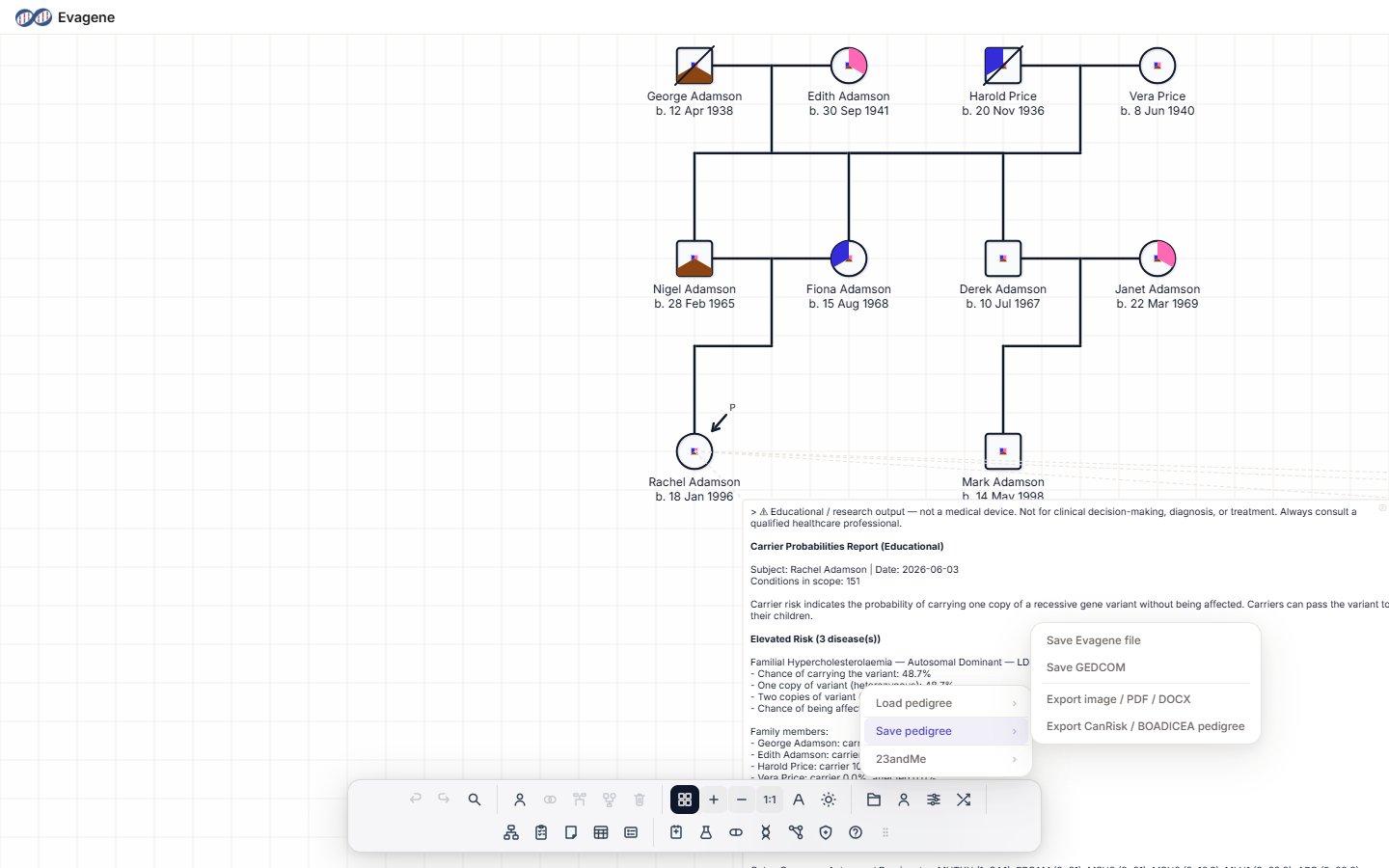This screenshot has width=1389, height=868.
Task: Click the 'b. 12 Apr 1938' birth date
Action: tap(694, 111)
